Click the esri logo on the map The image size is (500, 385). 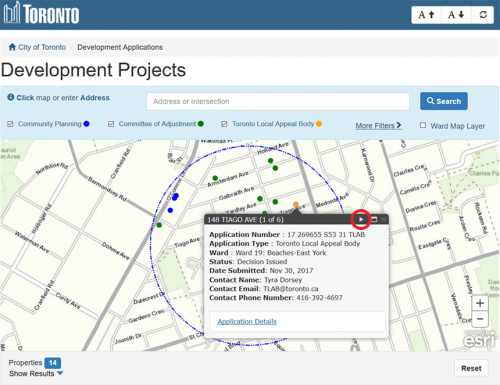pos(479,339)
